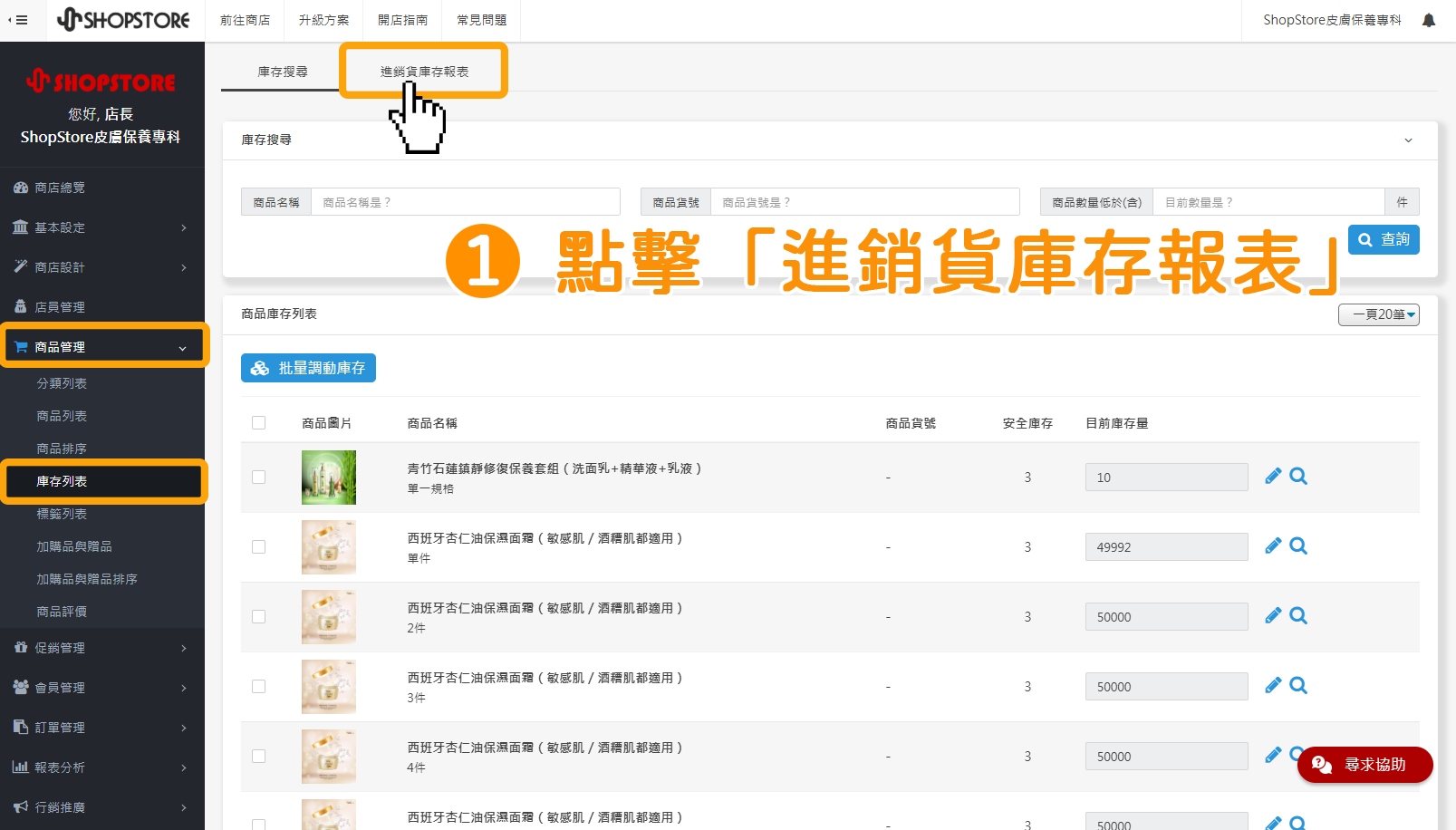
Task: Focus the 商品名稱 search field
Action: coord(466,202)
